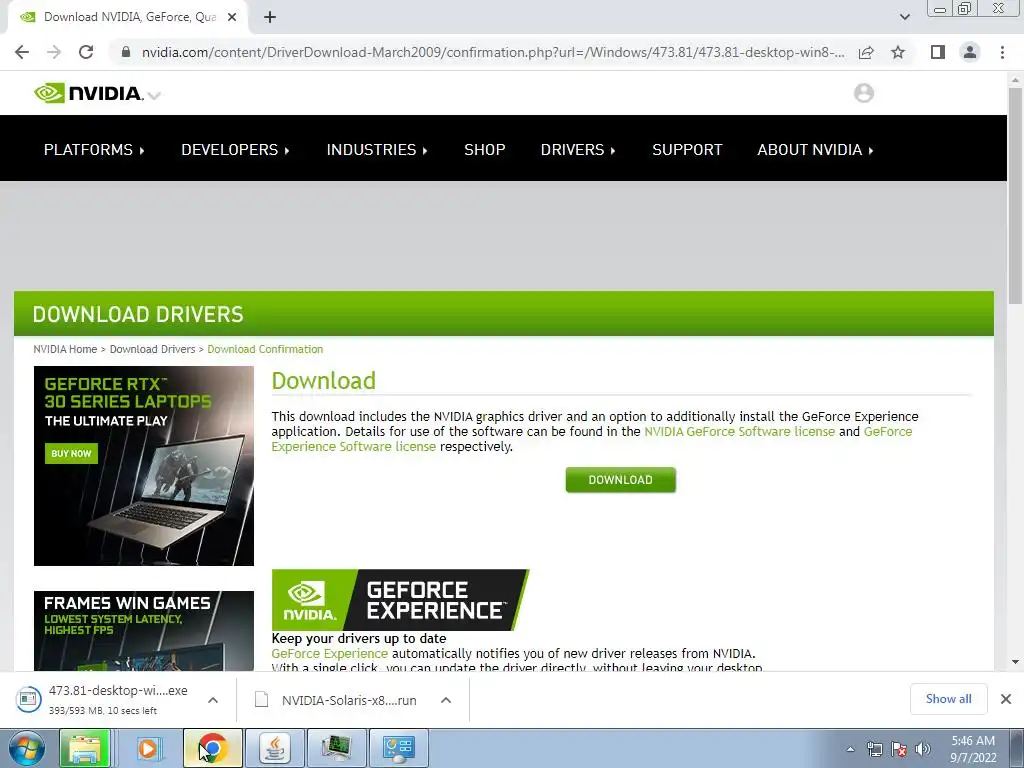Image resolution: width=1024 pixels, height=768 pixels.
Task: Click the address bar URL
Action: (493, 52)
